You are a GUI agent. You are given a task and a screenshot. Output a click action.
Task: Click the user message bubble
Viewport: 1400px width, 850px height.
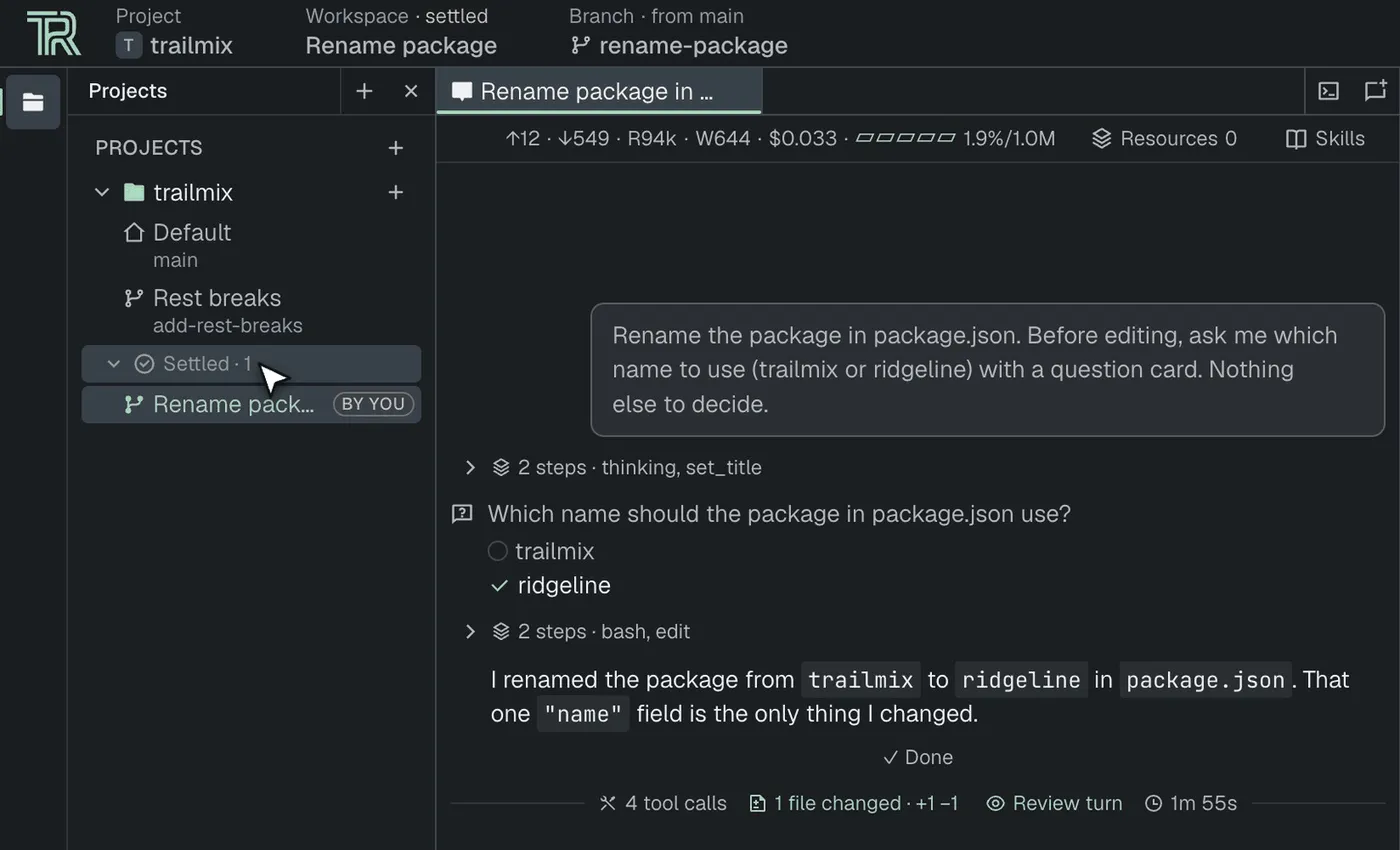click(988, 370)
